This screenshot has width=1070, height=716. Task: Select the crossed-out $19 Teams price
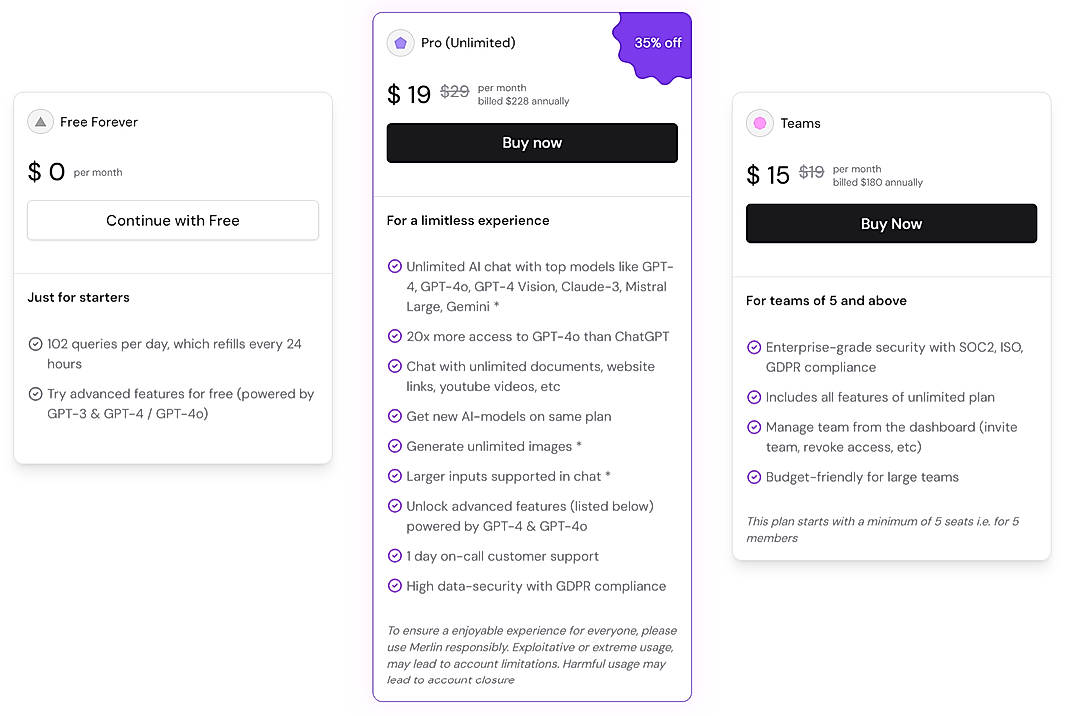pos(810,173)
